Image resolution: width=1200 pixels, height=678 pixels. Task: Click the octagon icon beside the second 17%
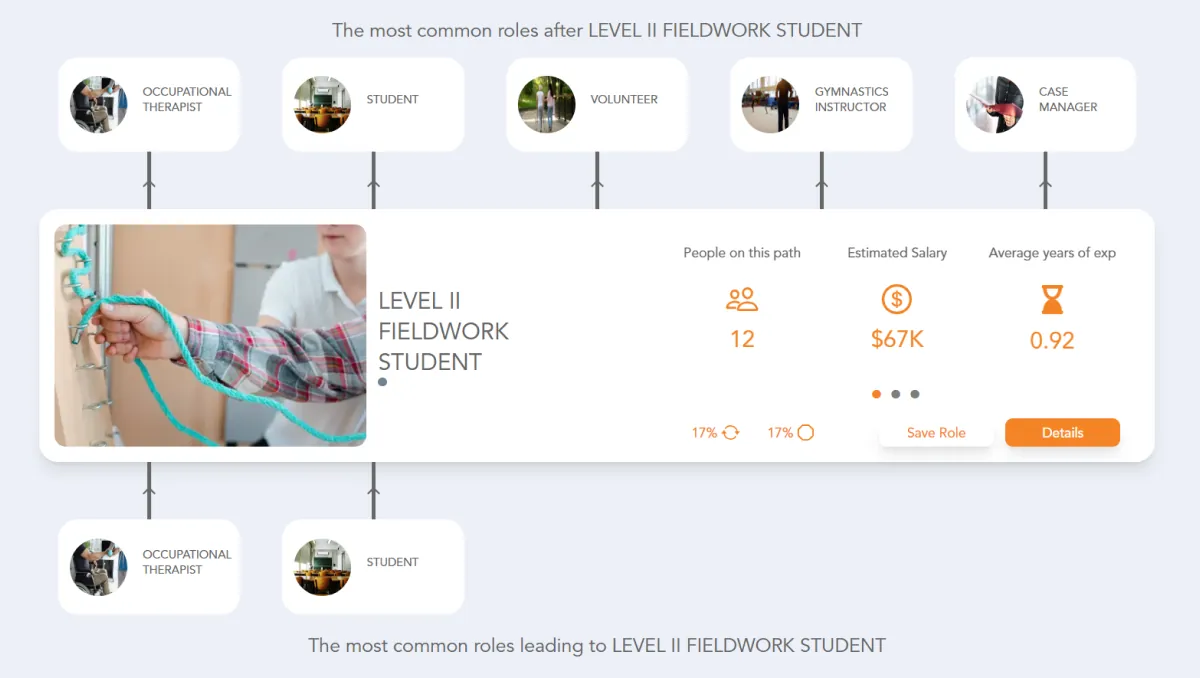click(x=806, y=432)
